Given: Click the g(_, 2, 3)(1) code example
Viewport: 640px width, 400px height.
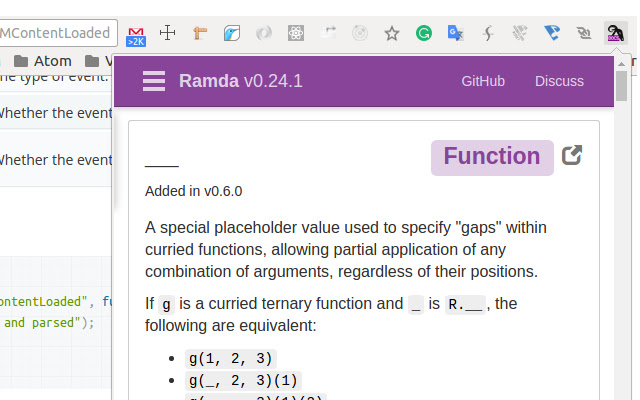Looking at the screenshot, I should (243, 381).
